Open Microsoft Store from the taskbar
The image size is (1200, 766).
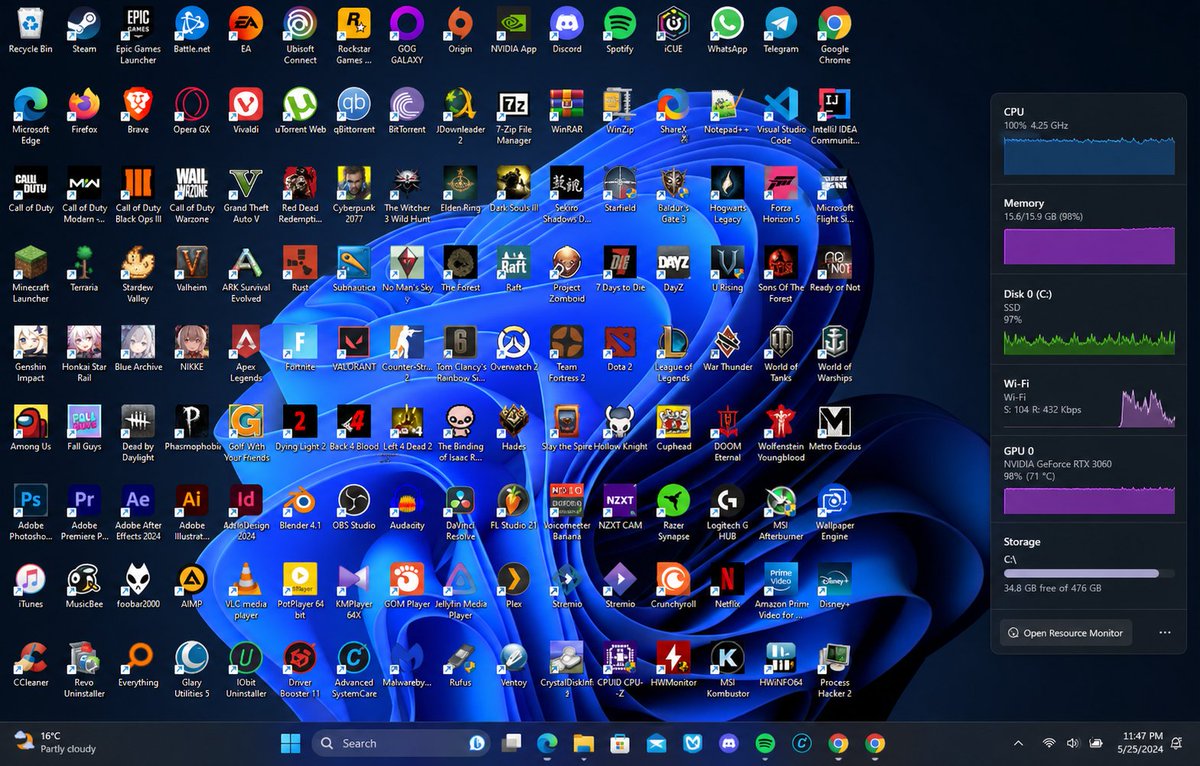pyautogui.click(x=619, y=743)
